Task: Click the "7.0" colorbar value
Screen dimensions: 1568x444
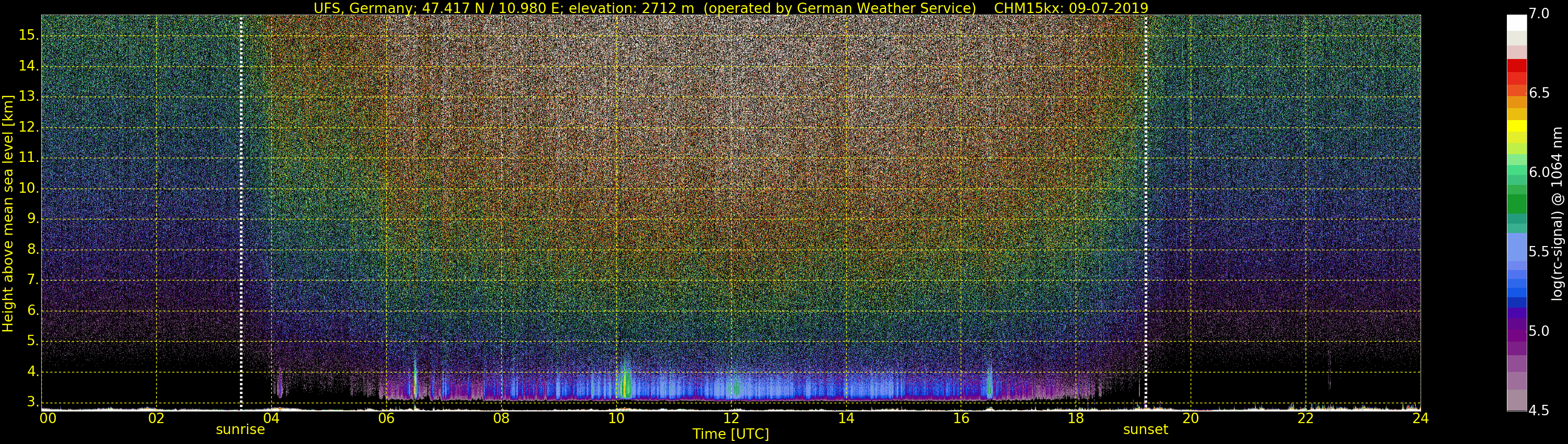Action: tap(1539, 14)
